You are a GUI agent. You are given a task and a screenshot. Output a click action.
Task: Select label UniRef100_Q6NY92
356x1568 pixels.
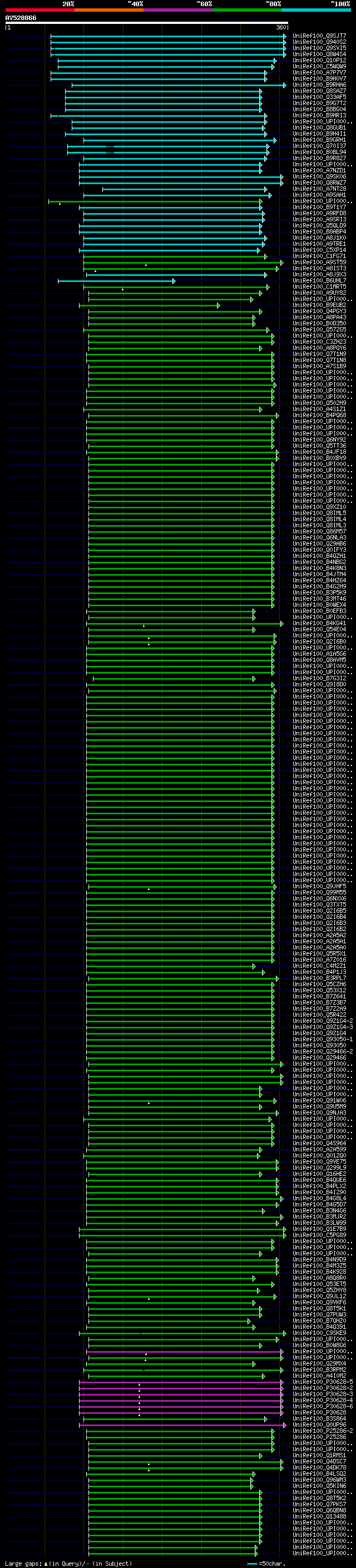319,439
